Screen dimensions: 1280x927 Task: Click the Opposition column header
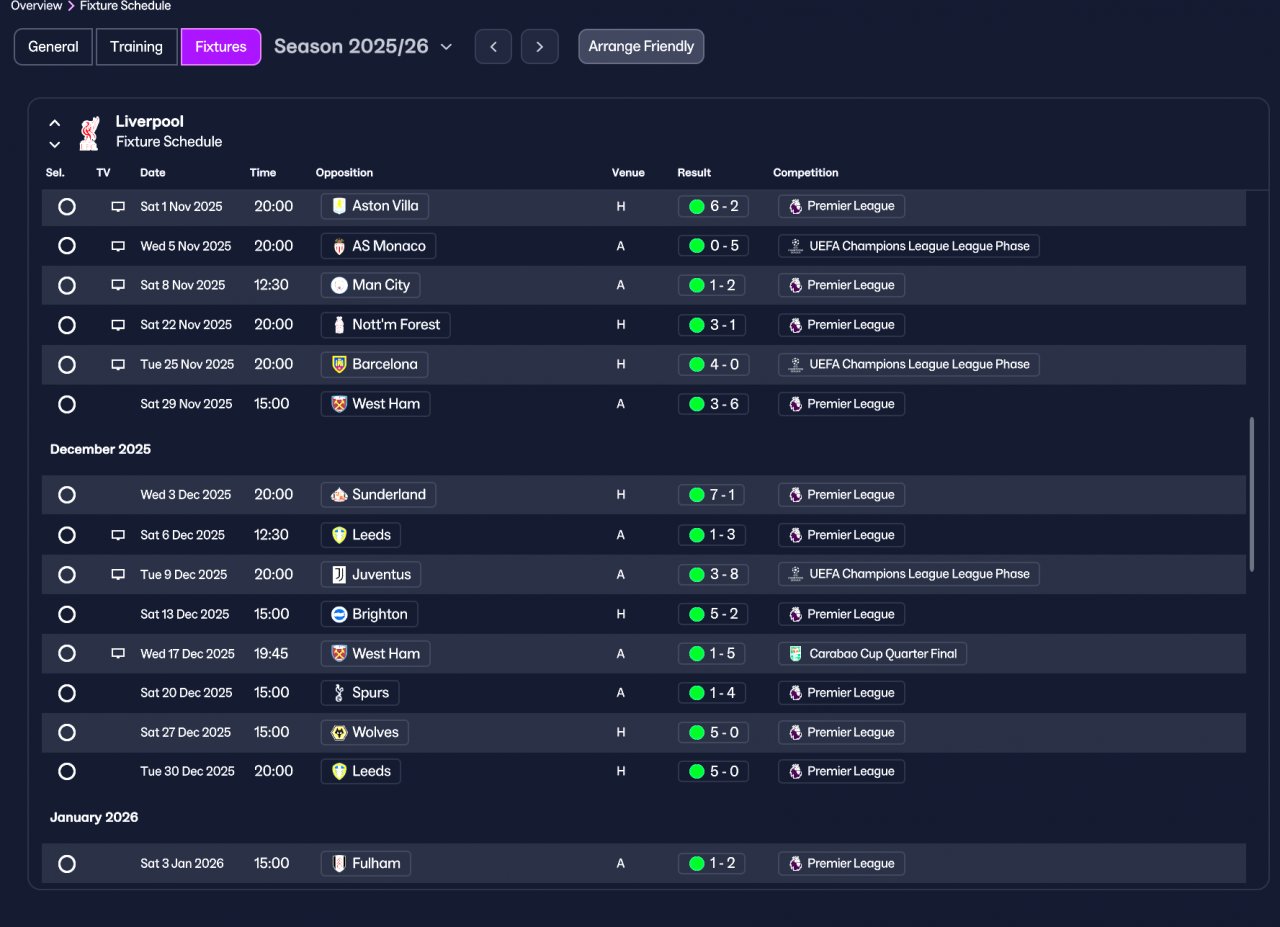[344, 173]
